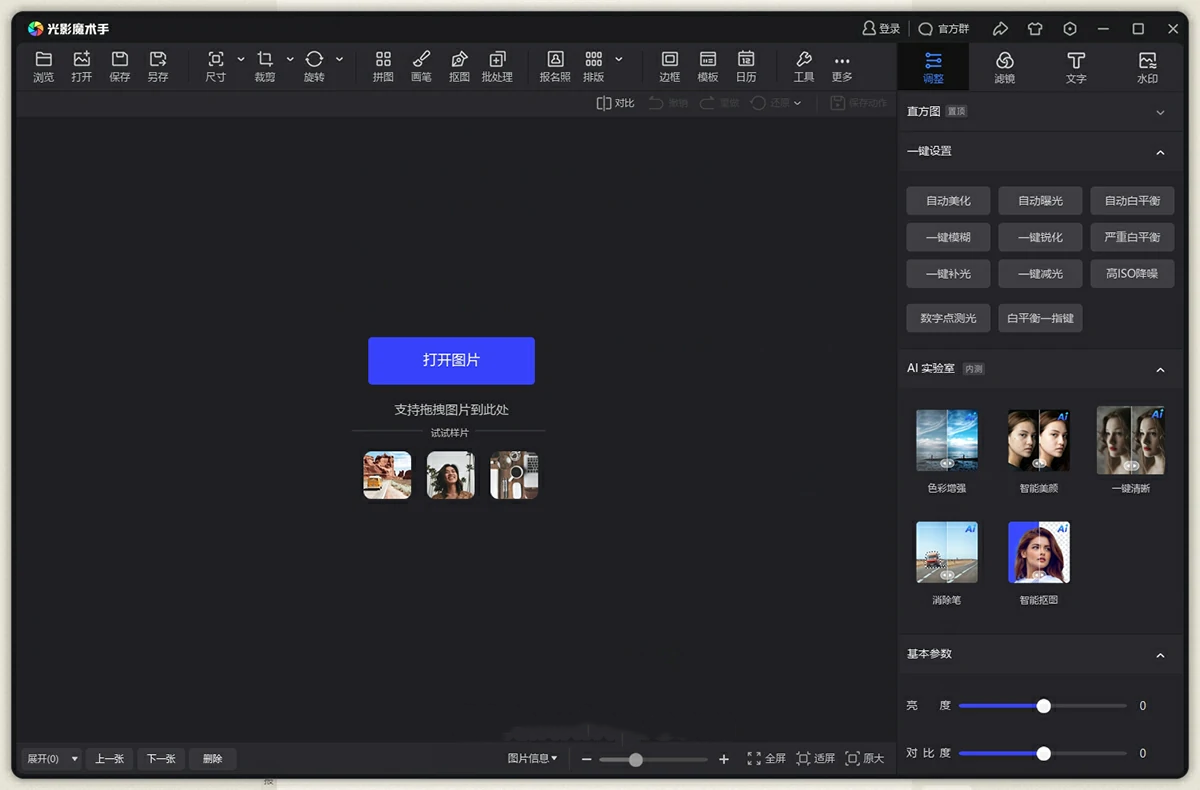Viewport: 1200px width, 790px height.
Task: Adjust the 对比度 contrast slider
Action: click(1042, 754)
